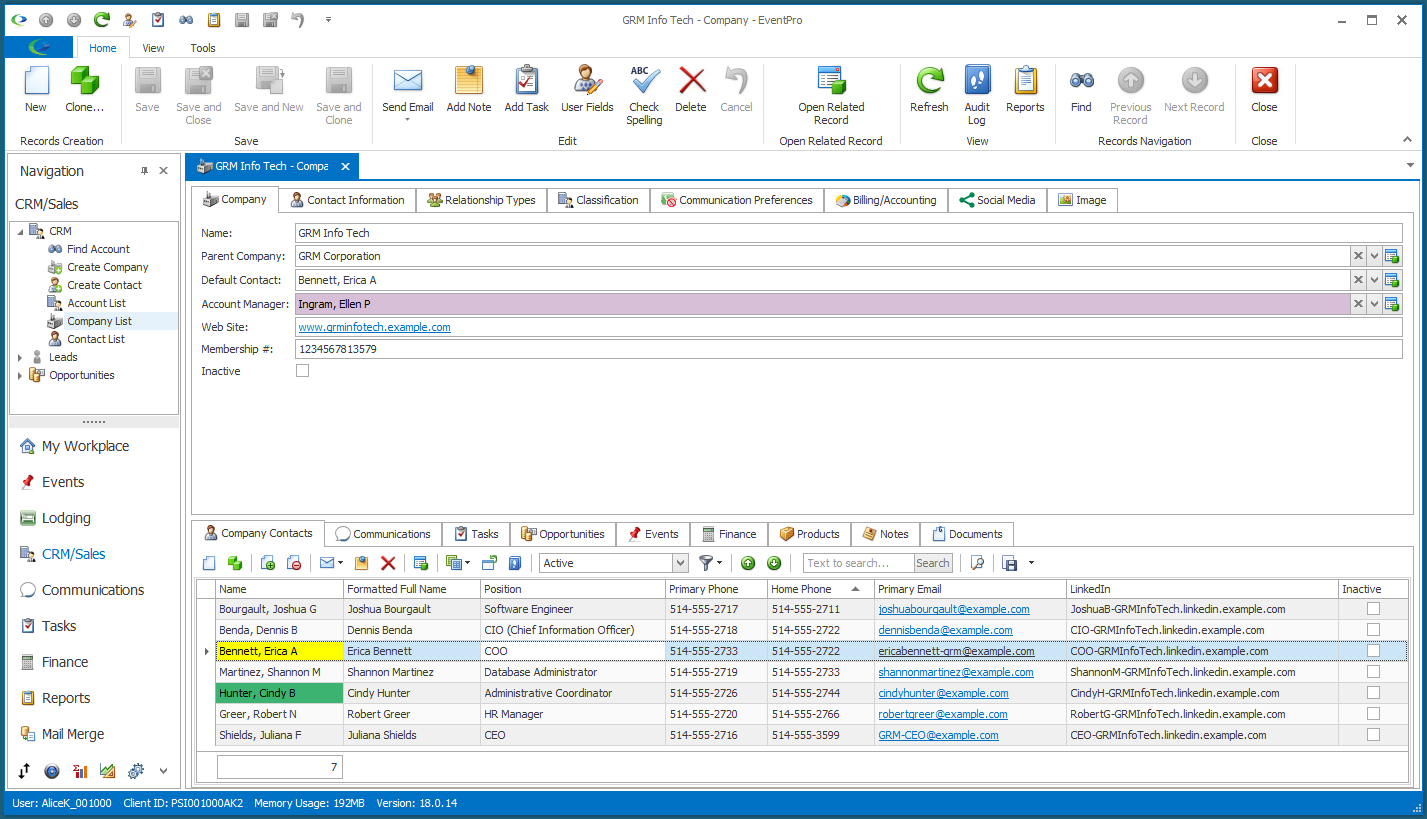Toggle Inactive checkbox for Joshua Bourgault
Image resolution: width=1427 pixels, height=819 pixels.
coord(1373,609)
